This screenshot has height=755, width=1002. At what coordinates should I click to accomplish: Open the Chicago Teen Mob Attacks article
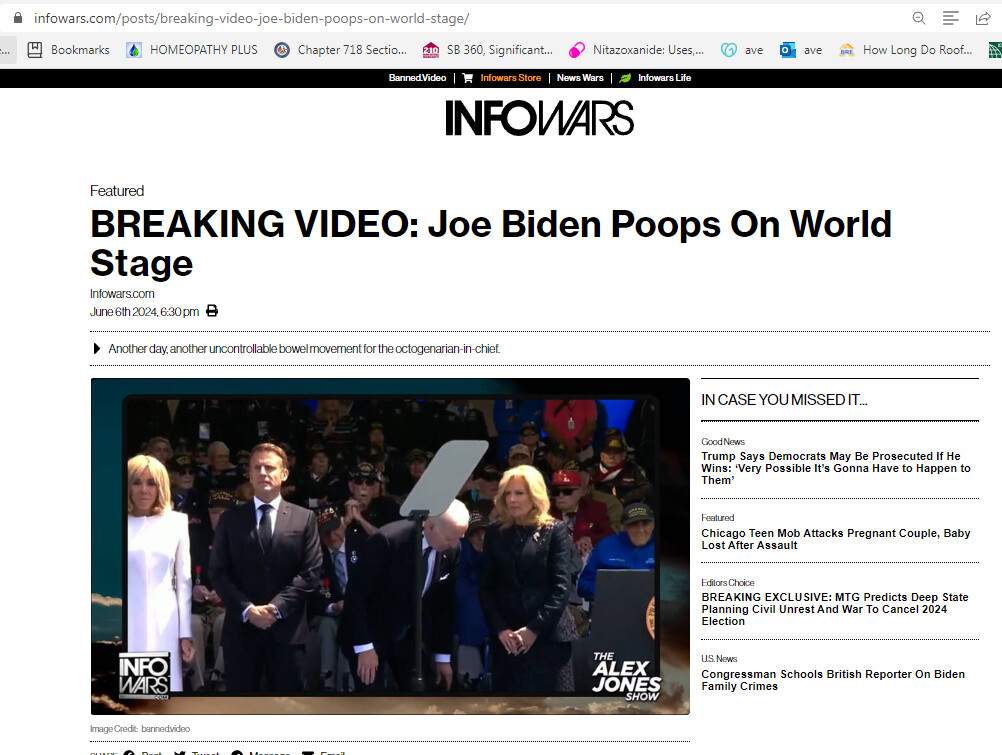point(836,539)
